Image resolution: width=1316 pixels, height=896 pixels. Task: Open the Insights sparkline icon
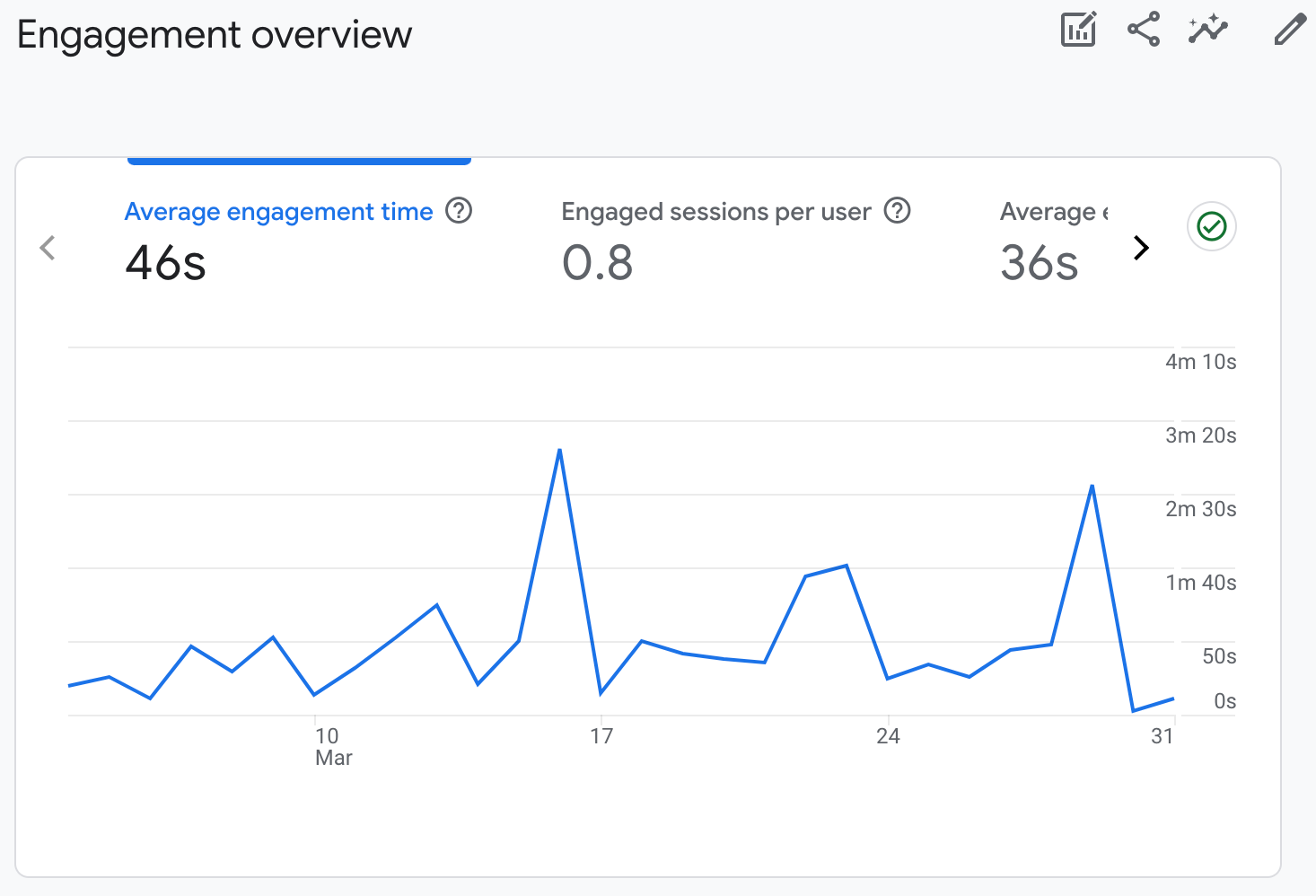pyautogui.click(x=1207, y=30)
